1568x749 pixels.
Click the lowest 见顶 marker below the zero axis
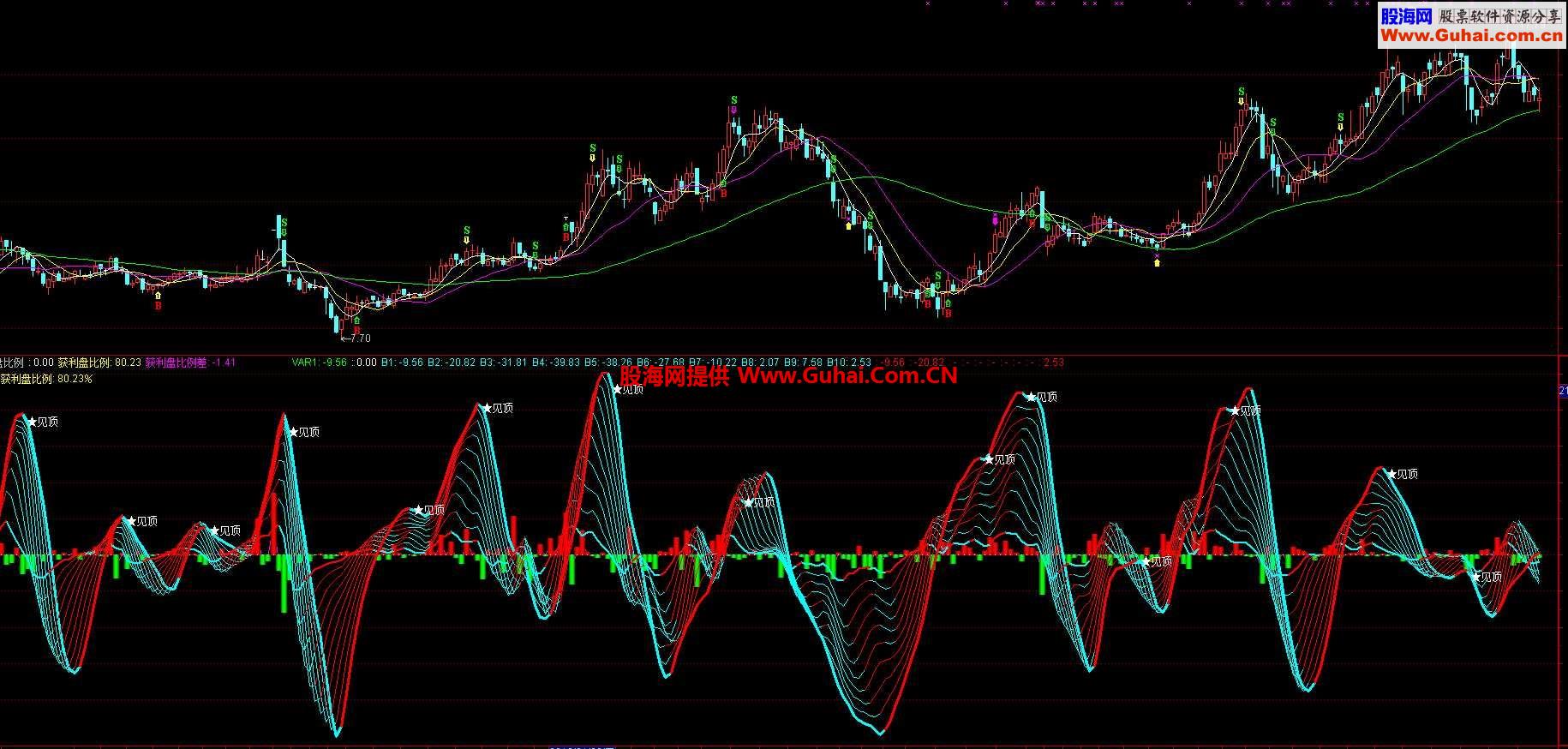tap(1487, 577)
